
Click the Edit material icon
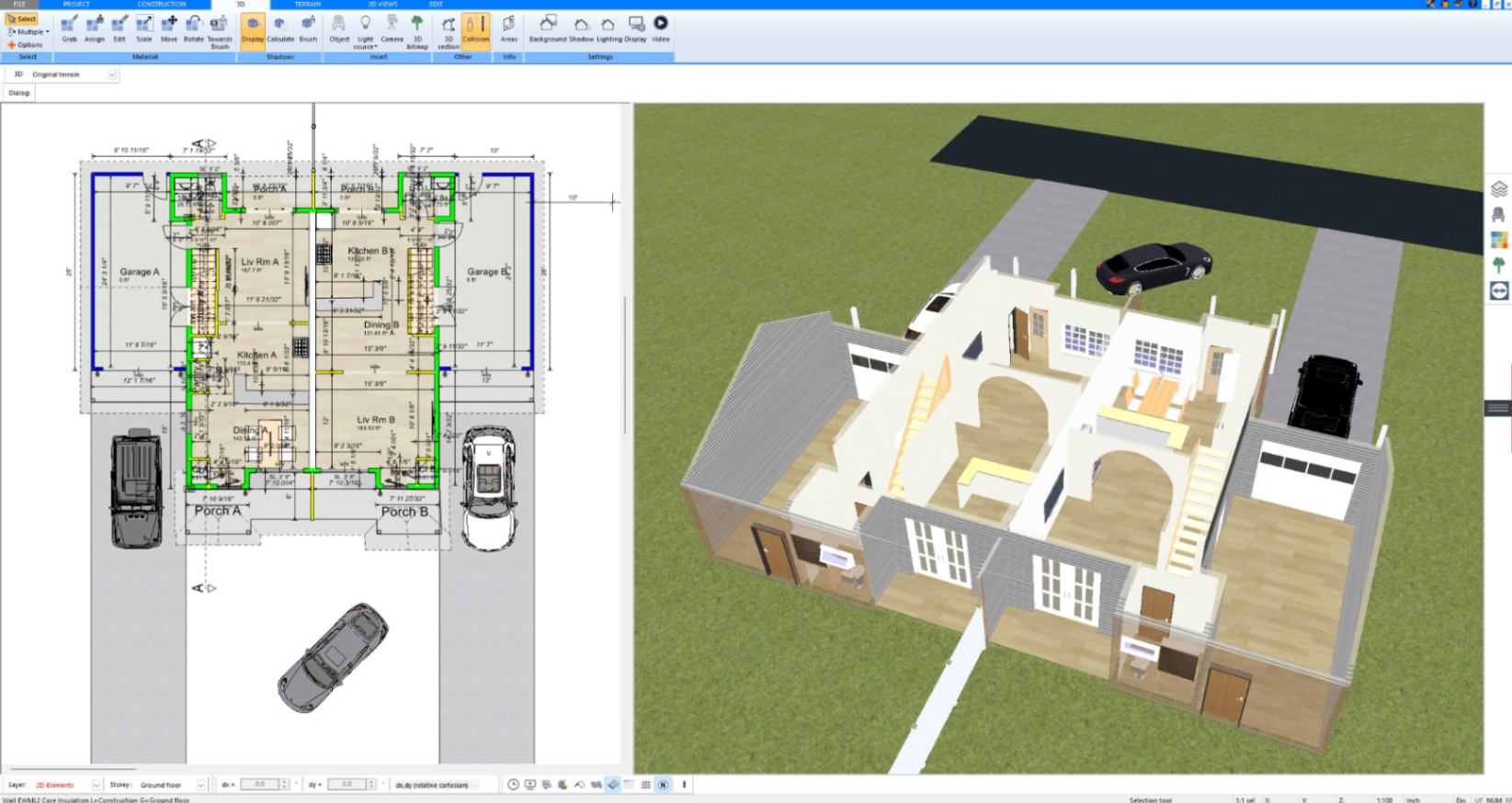119,29
